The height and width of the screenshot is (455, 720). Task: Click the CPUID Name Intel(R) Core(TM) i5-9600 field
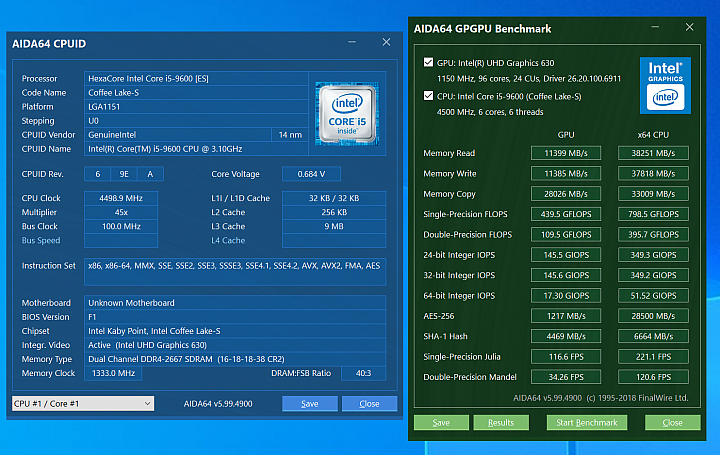click(x=196, y=149)
